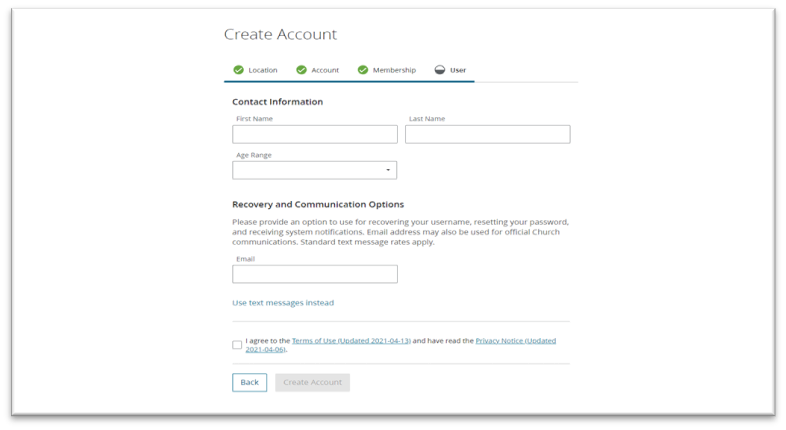Choose Use text messages instead link
The width and height of the screenshot is (786, 430).
(x=283, y=303)
